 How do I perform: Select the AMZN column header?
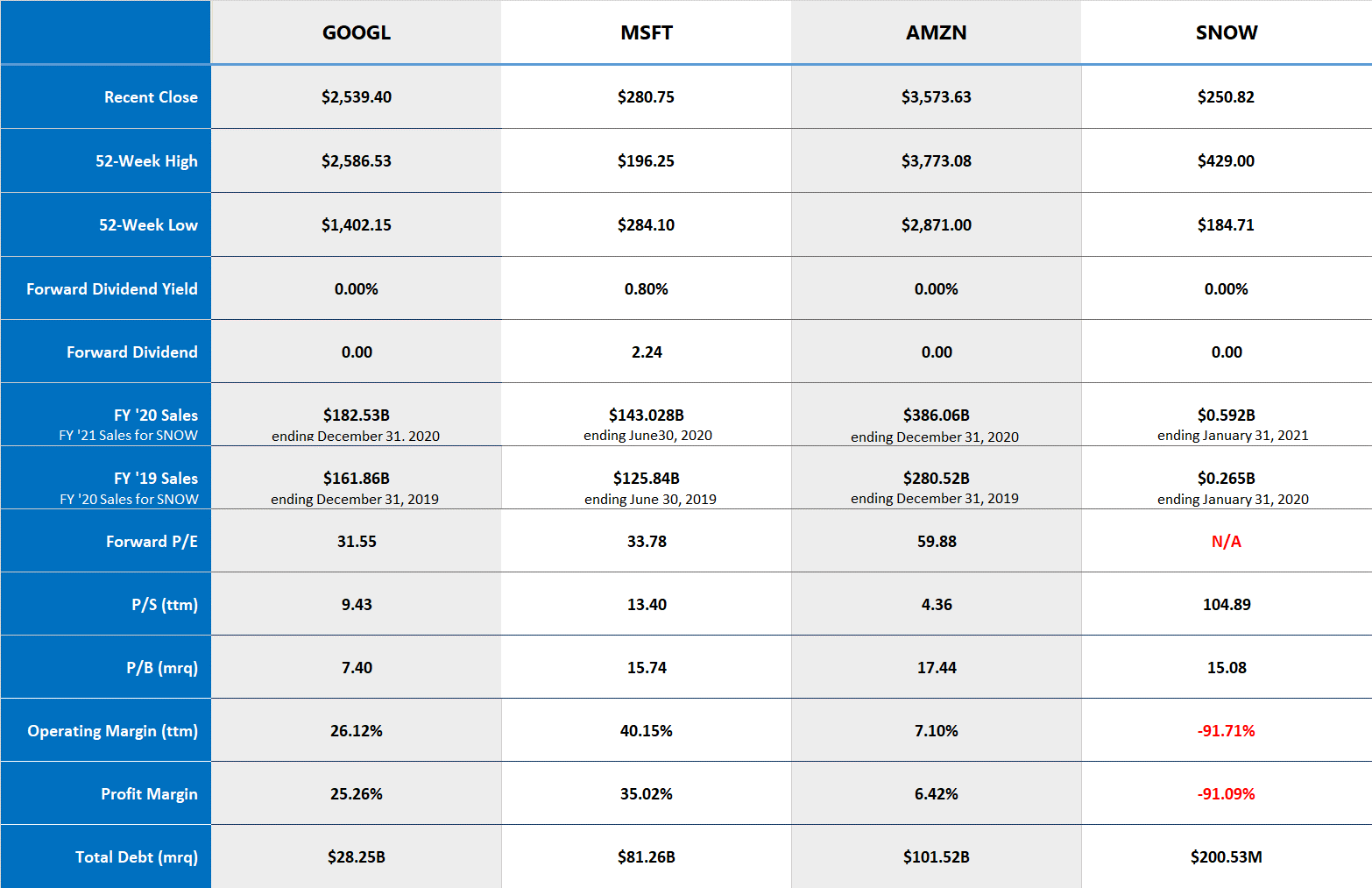[937, 32]
